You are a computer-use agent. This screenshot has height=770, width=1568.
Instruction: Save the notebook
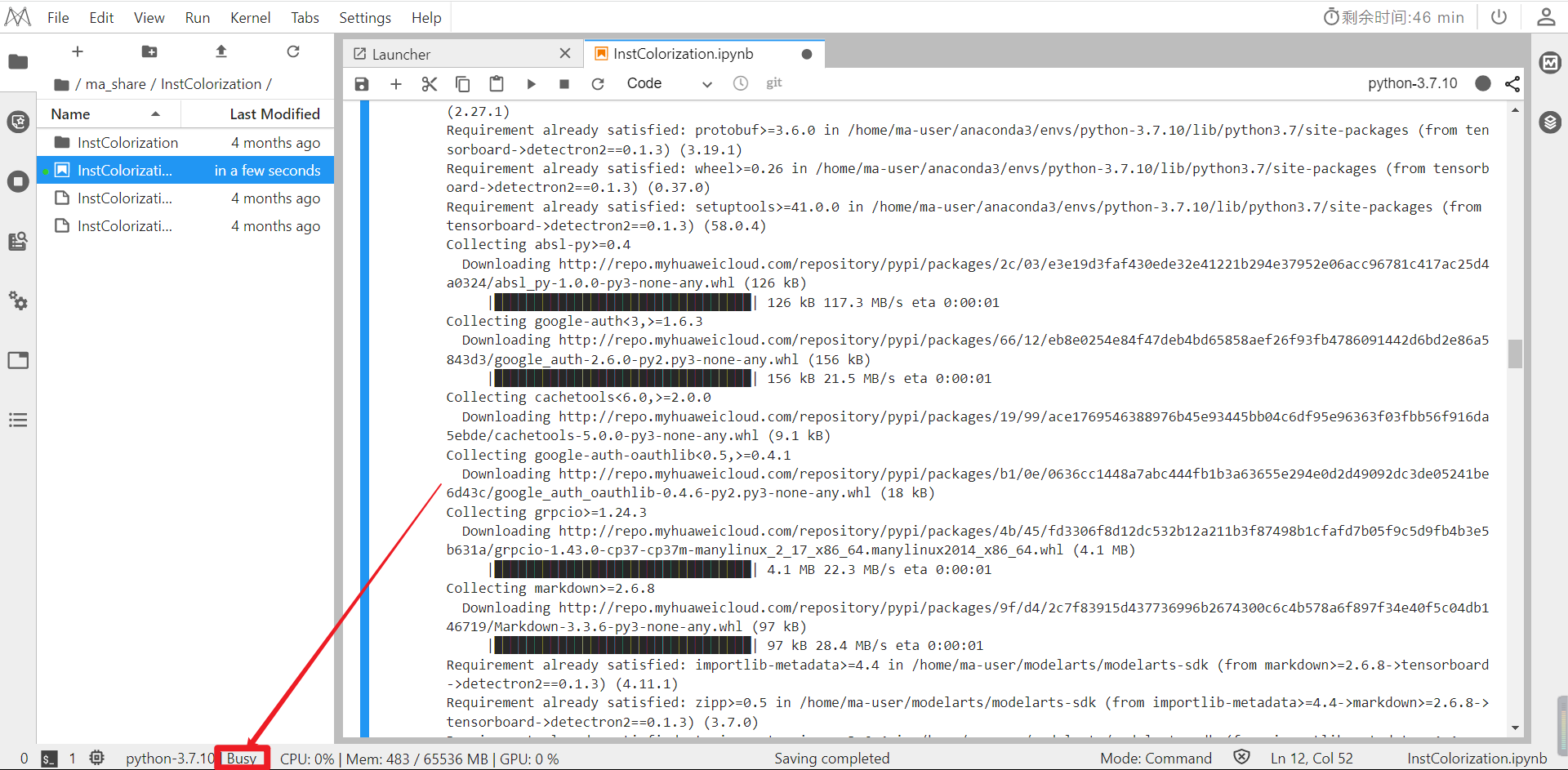[x=362, y=83]
